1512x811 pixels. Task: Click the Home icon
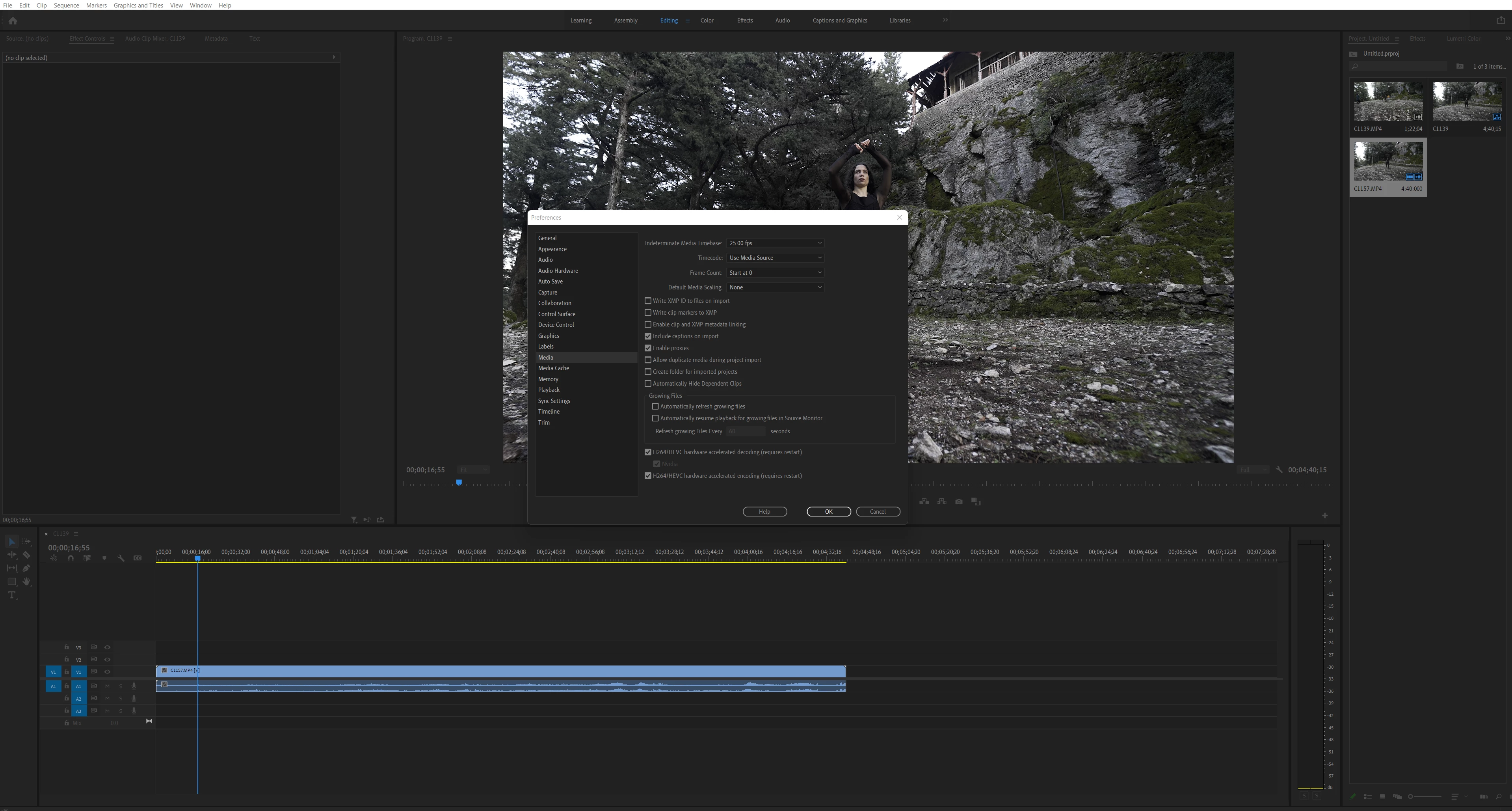pyautogui.click(x=13, y=21)
